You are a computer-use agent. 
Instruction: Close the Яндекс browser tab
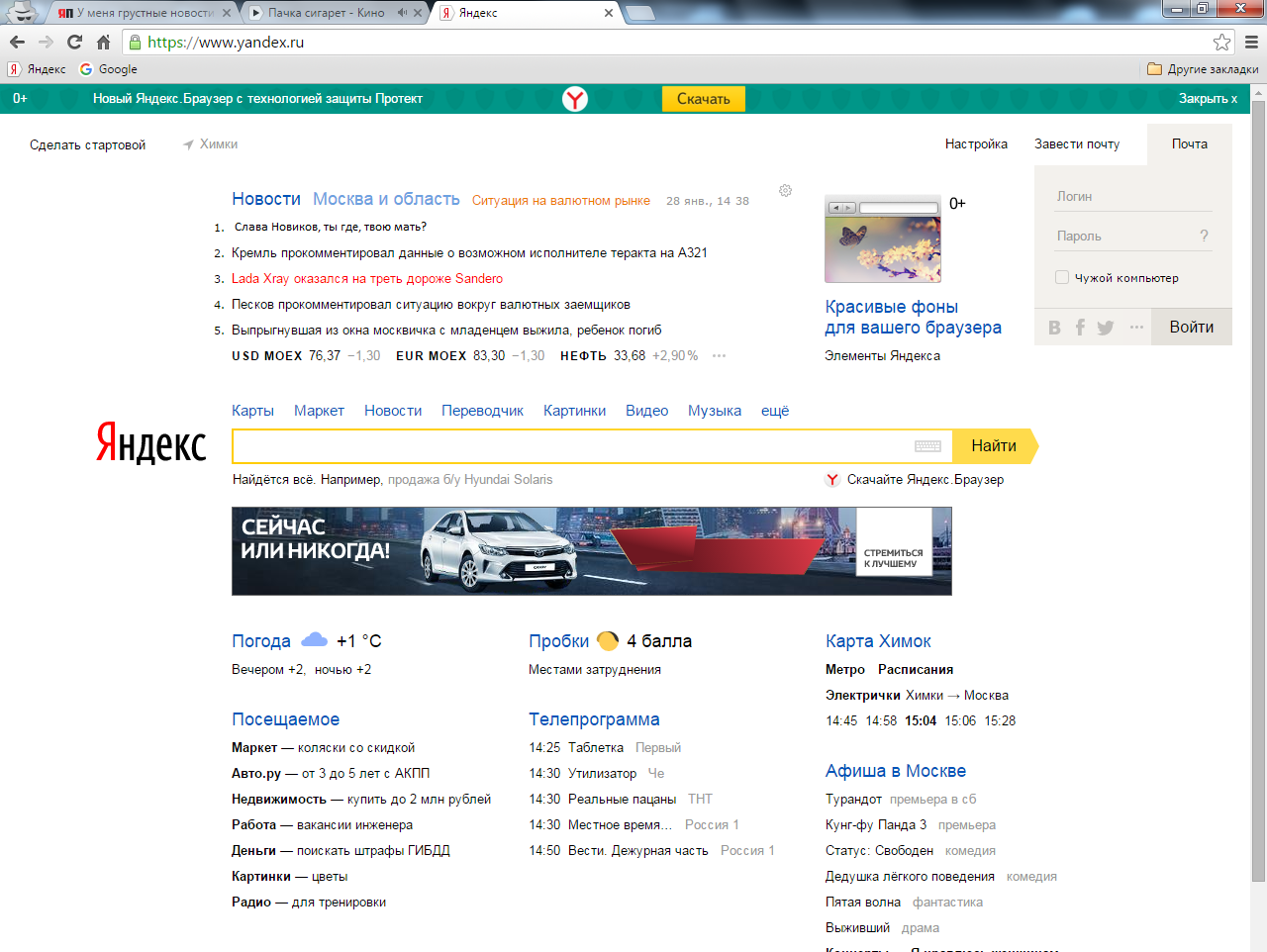[x=608, y=13]
